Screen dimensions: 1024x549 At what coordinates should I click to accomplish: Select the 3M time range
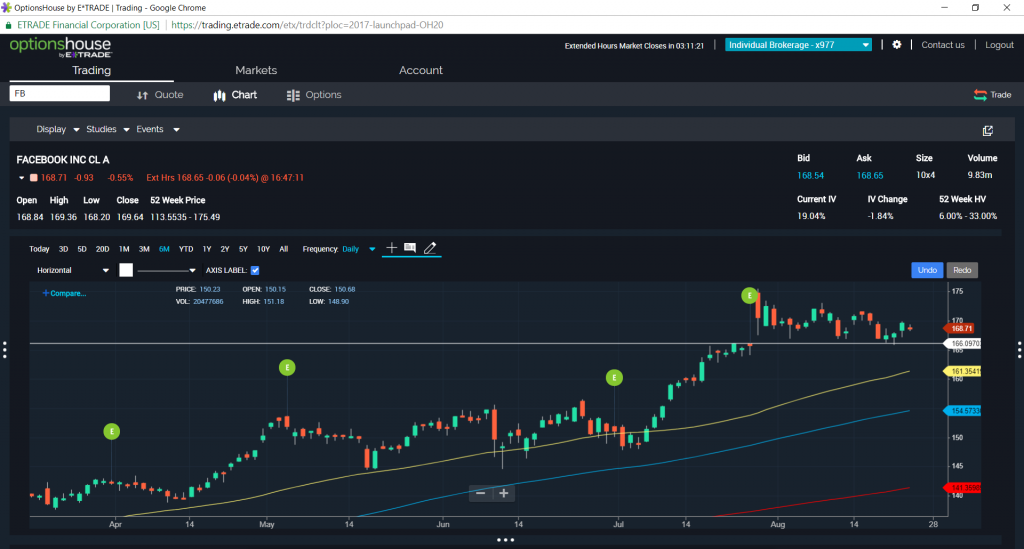tap(144, 249)
